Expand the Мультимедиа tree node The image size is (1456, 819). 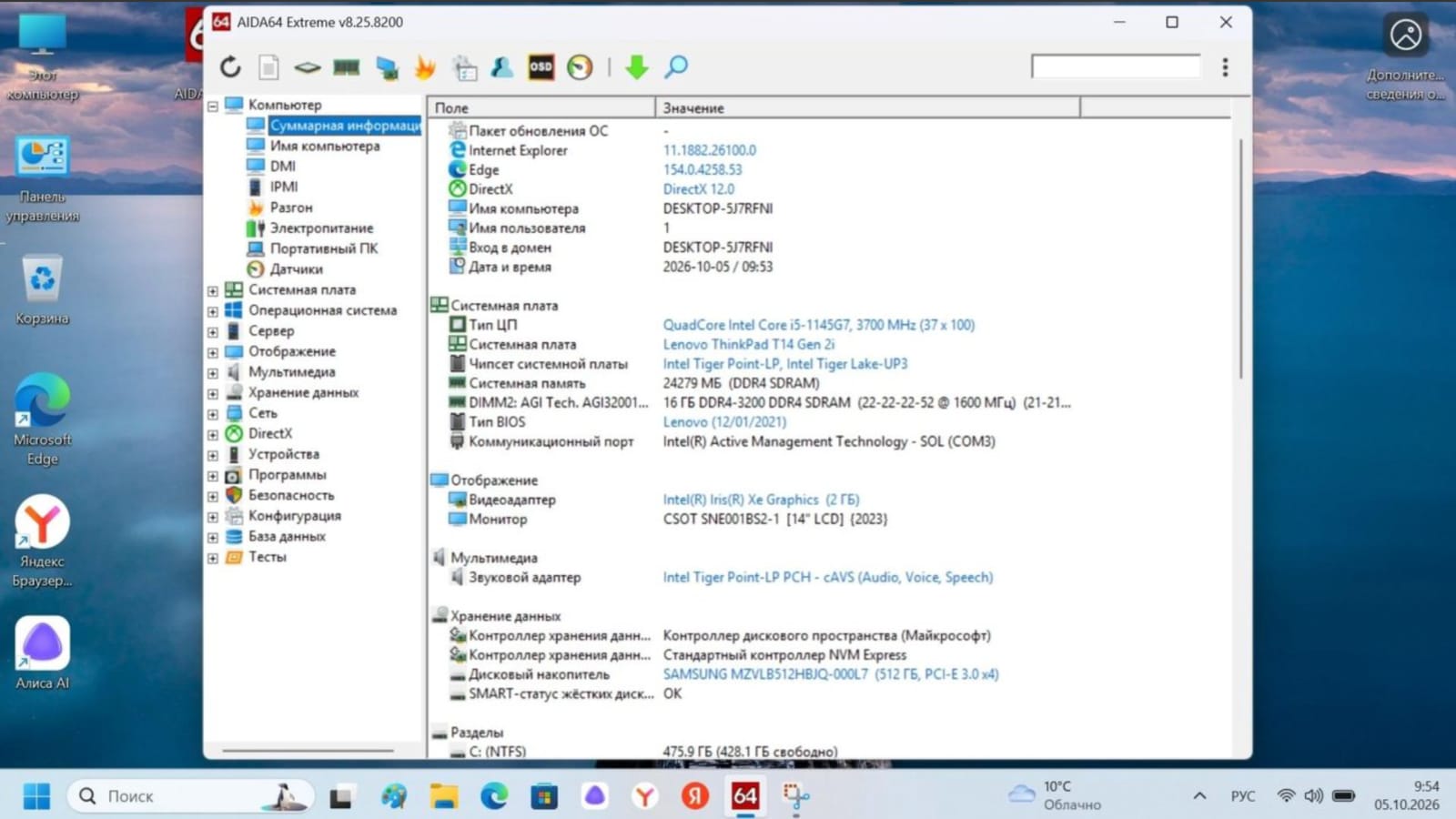(x=213, y=373)
